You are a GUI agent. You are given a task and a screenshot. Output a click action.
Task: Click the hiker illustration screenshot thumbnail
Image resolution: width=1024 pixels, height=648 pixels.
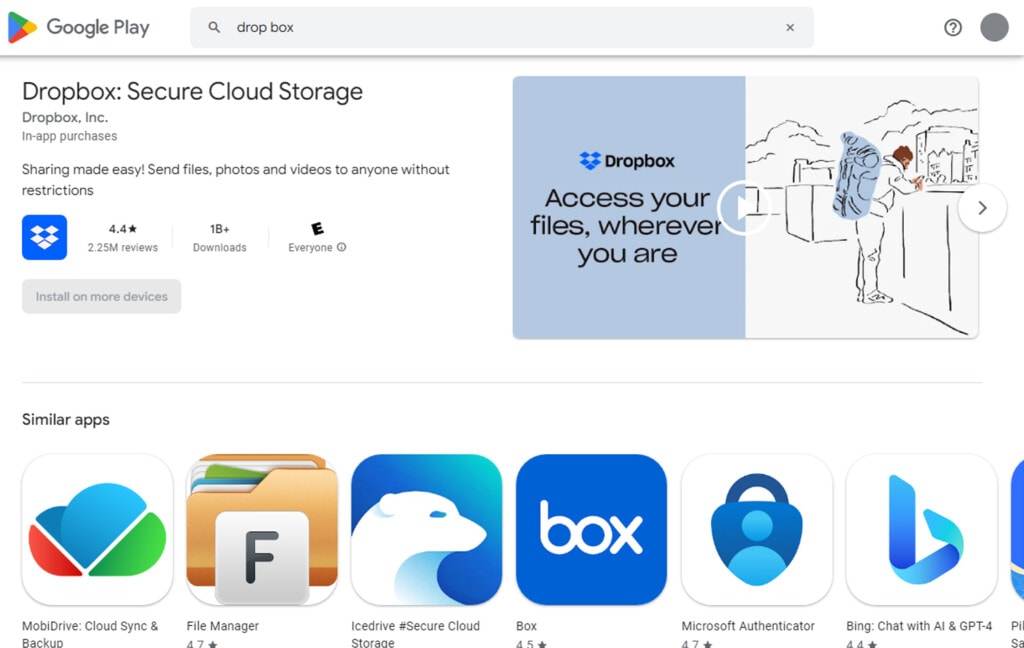click(745, 208)
